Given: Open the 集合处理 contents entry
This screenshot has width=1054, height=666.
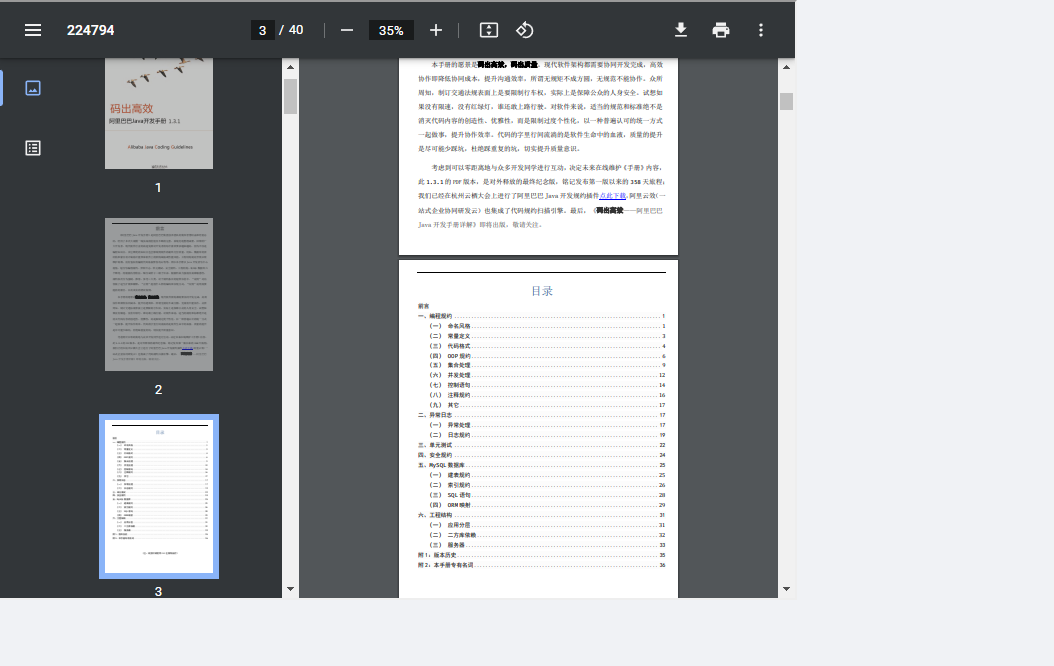Looking at the screenshot, I should point(546,366).
